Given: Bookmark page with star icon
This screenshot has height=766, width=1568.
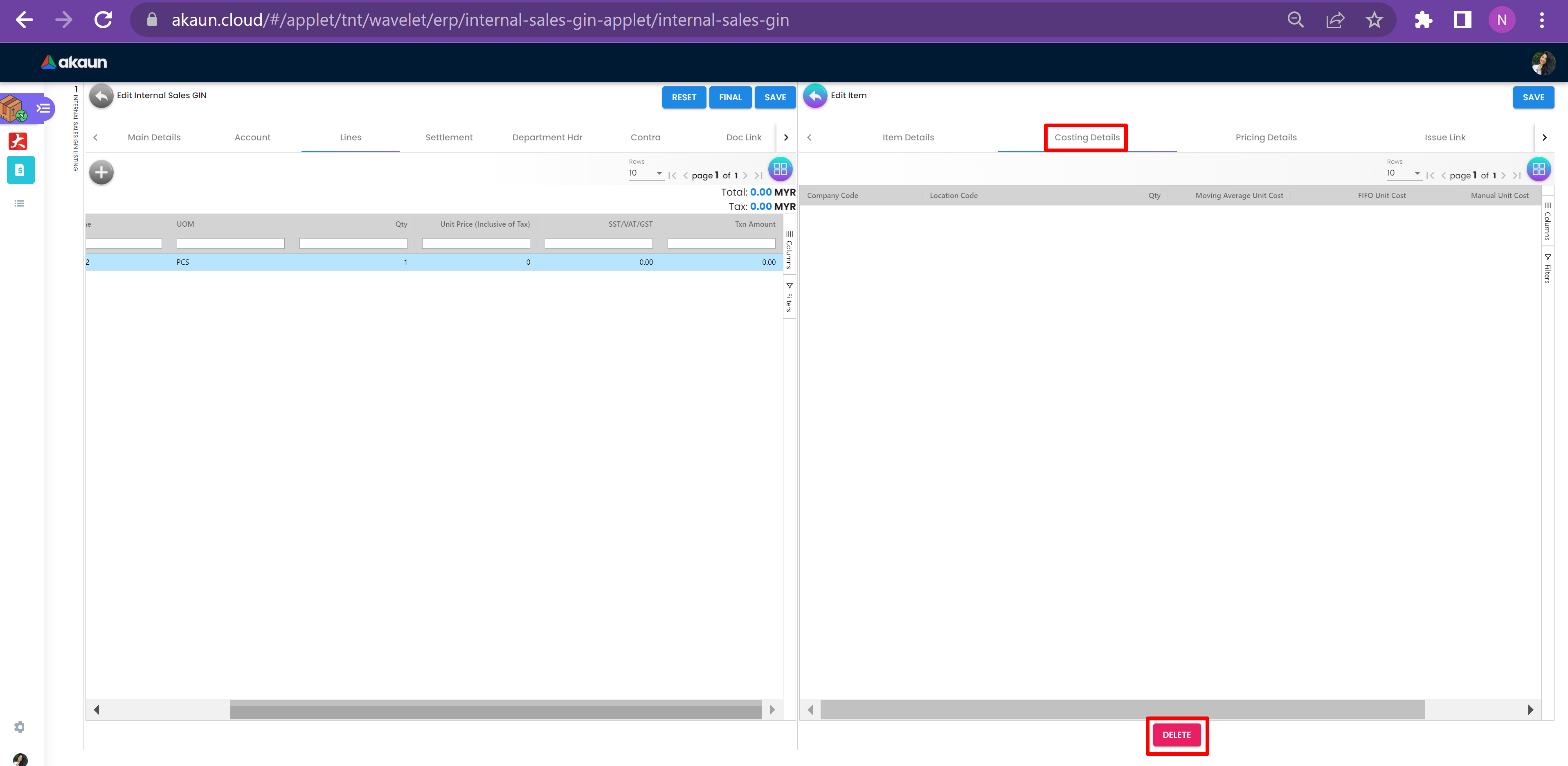Looking at the screenshot, I should tap(1374, 20).
